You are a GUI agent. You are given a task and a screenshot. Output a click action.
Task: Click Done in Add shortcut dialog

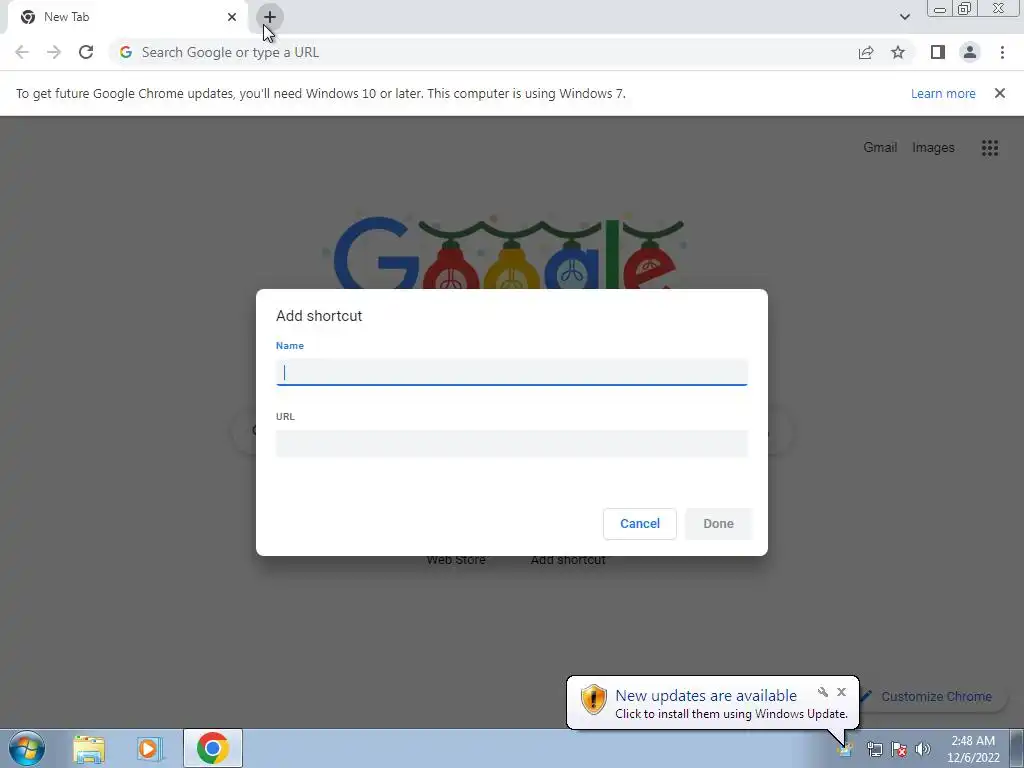coord(718,524)
